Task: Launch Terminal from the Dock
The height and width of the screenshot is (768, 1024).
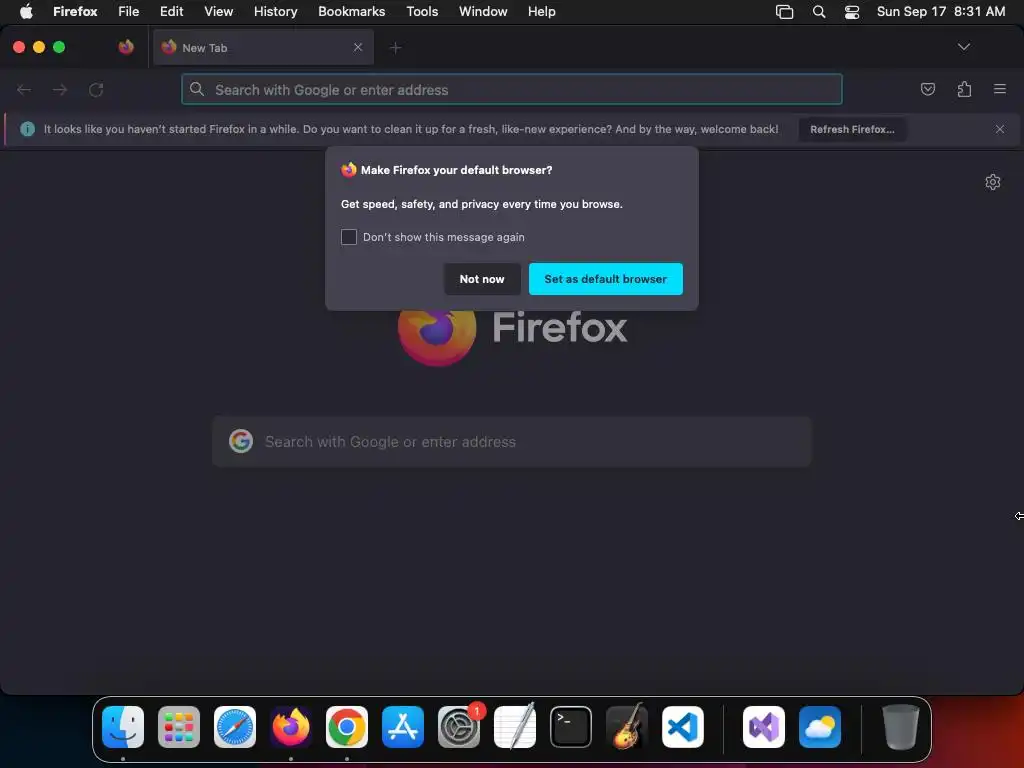Action: [571, 727]
